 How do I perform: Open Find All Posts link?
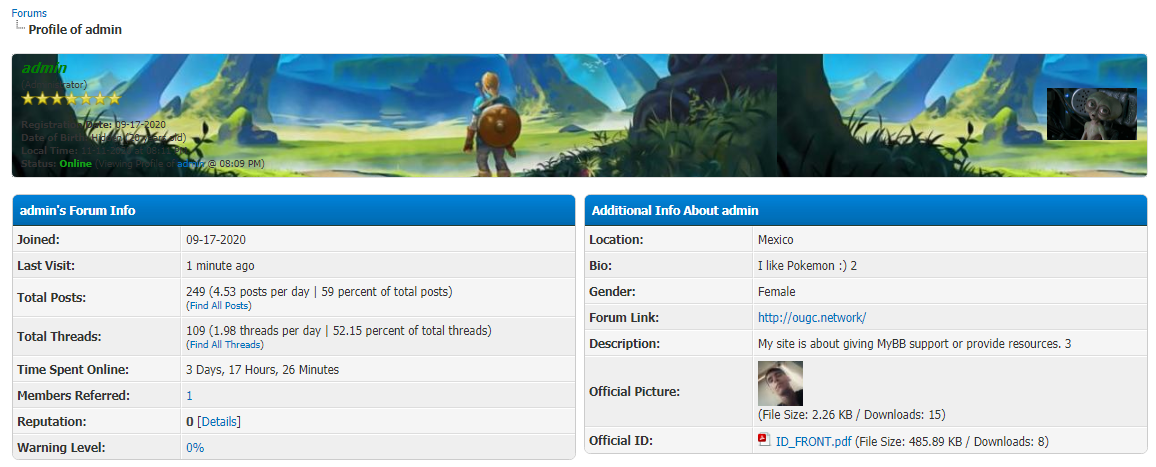(219, 305)
